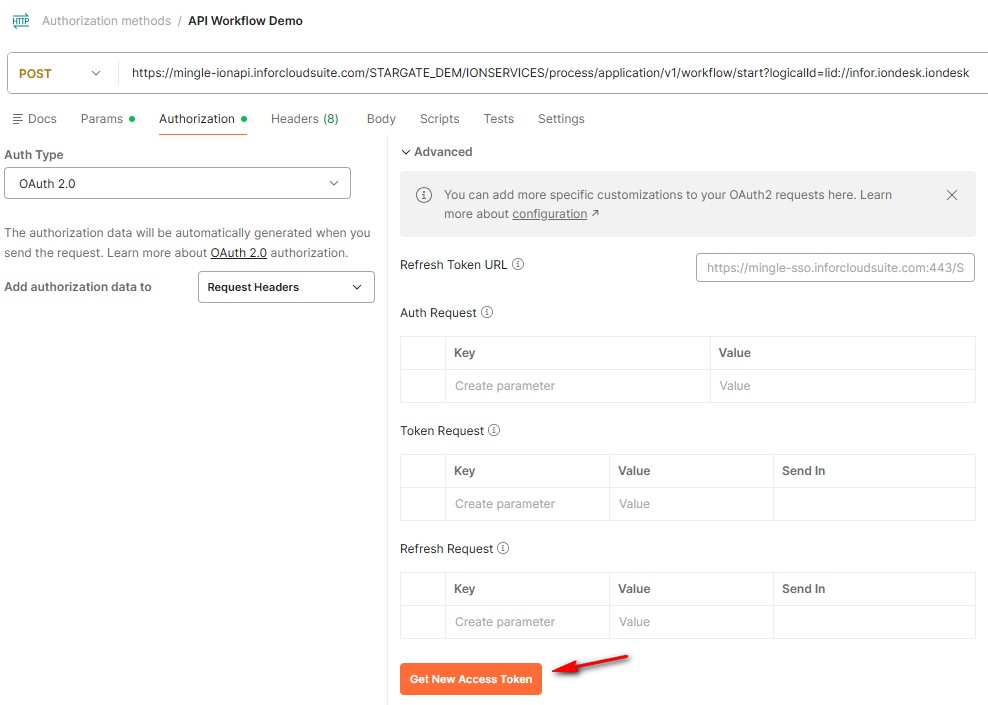This screenshot has width=988, height=705.
Task: Click info icon beside Auth Request
Action: click(487, 313)
